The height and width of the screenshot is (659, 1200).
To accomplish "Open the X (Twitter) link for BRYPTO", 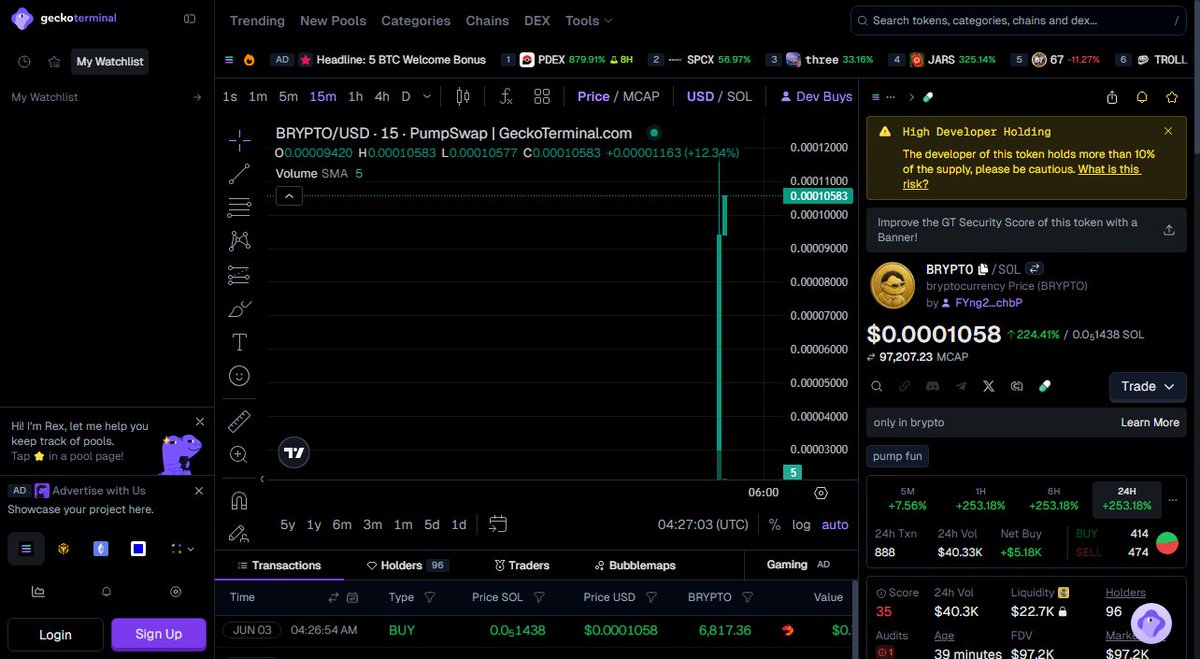I will [x=989, y=386].
